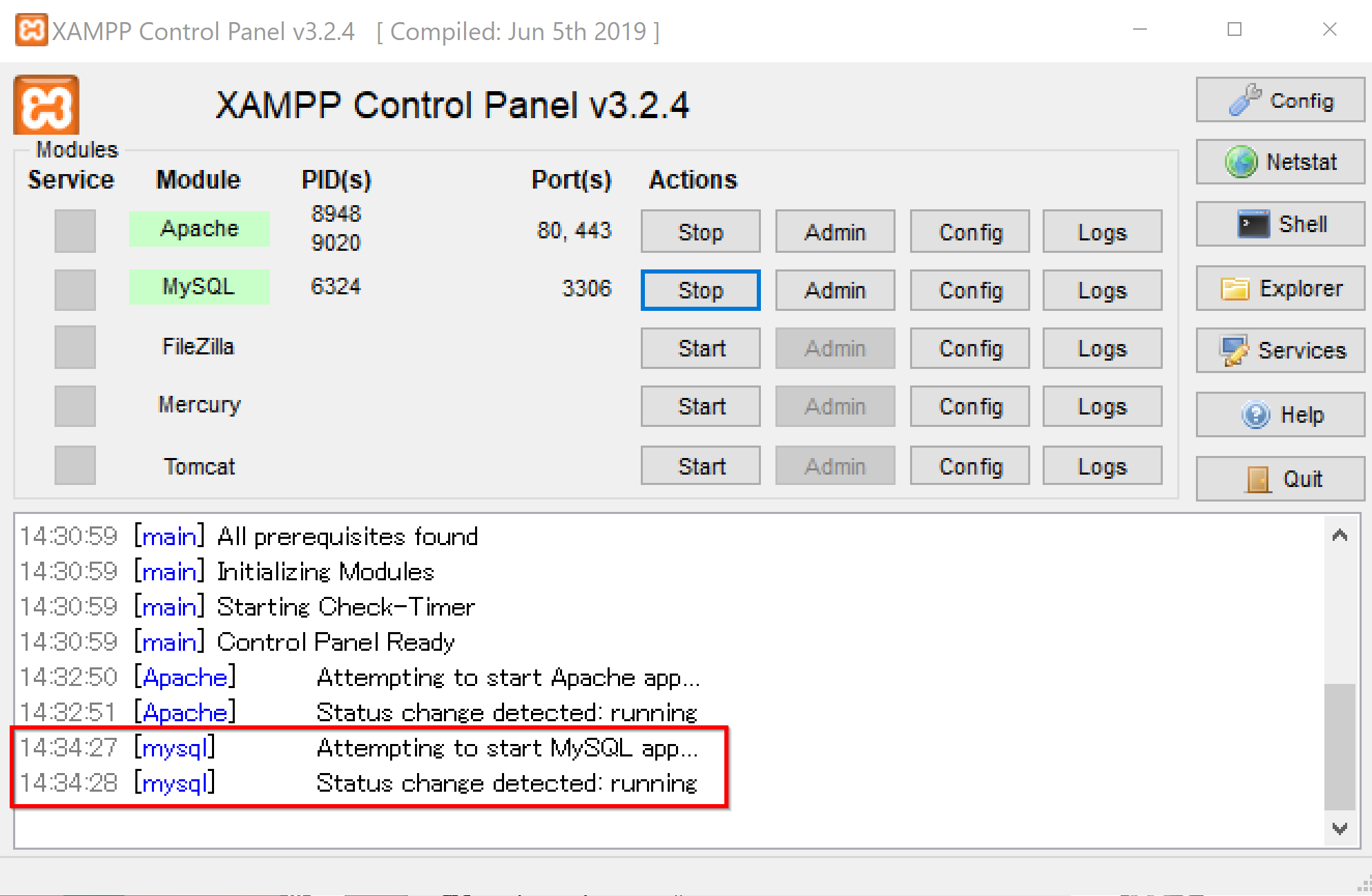Open Apache Config options
This screenshot has width=1372, height=896.
(969, 231)
